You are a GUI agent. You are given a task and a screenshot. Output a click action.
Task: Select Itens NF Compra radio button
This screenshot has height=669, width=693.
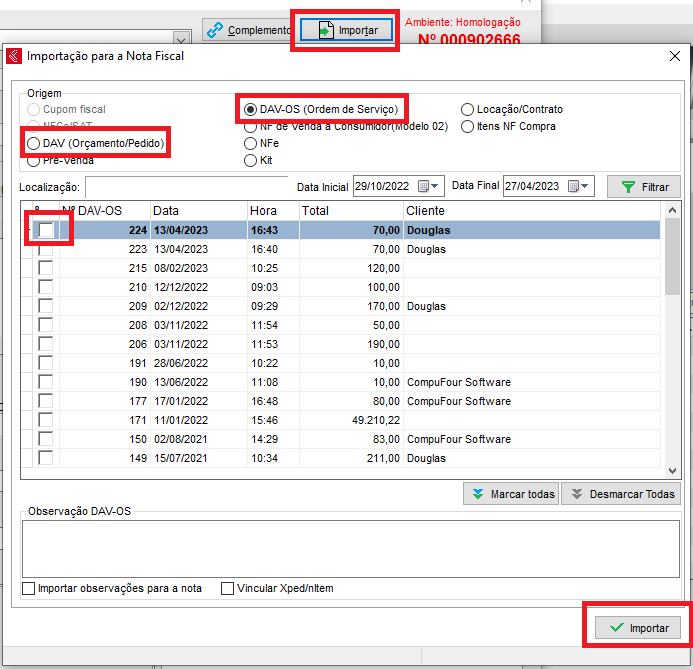(468, 126)
